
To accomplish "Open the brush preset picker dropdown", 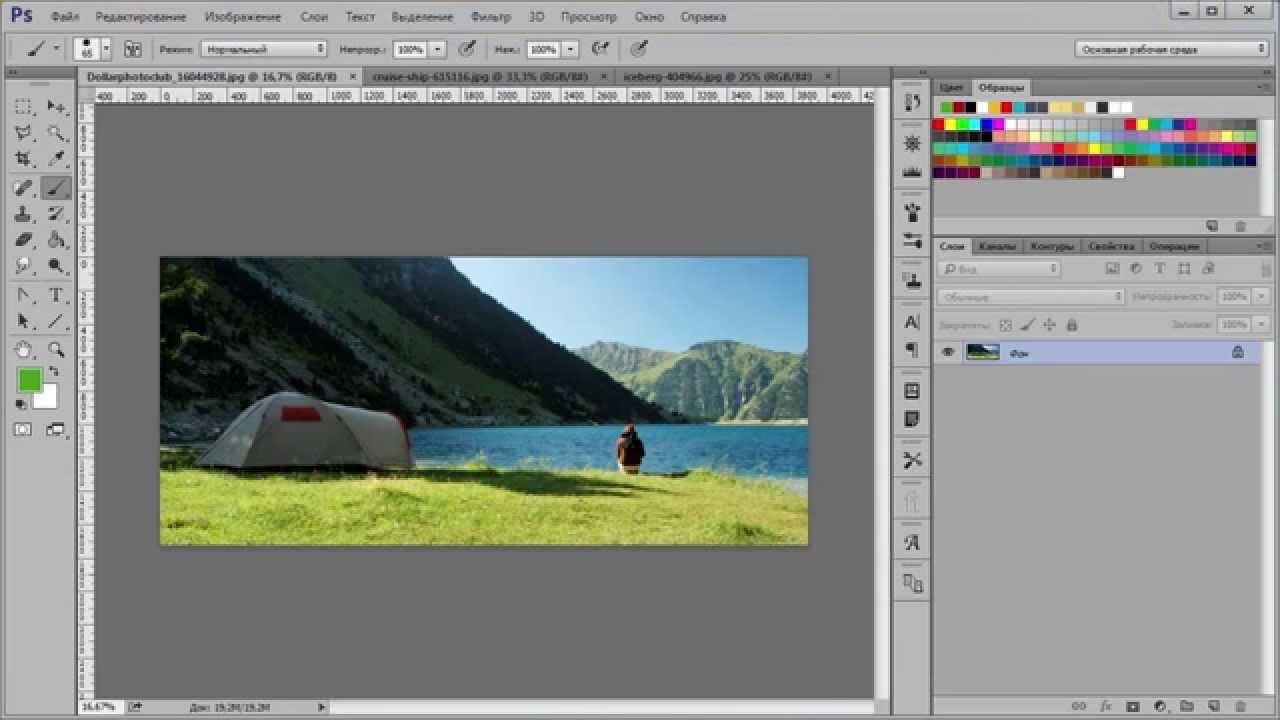I will (x=106, y=48).
